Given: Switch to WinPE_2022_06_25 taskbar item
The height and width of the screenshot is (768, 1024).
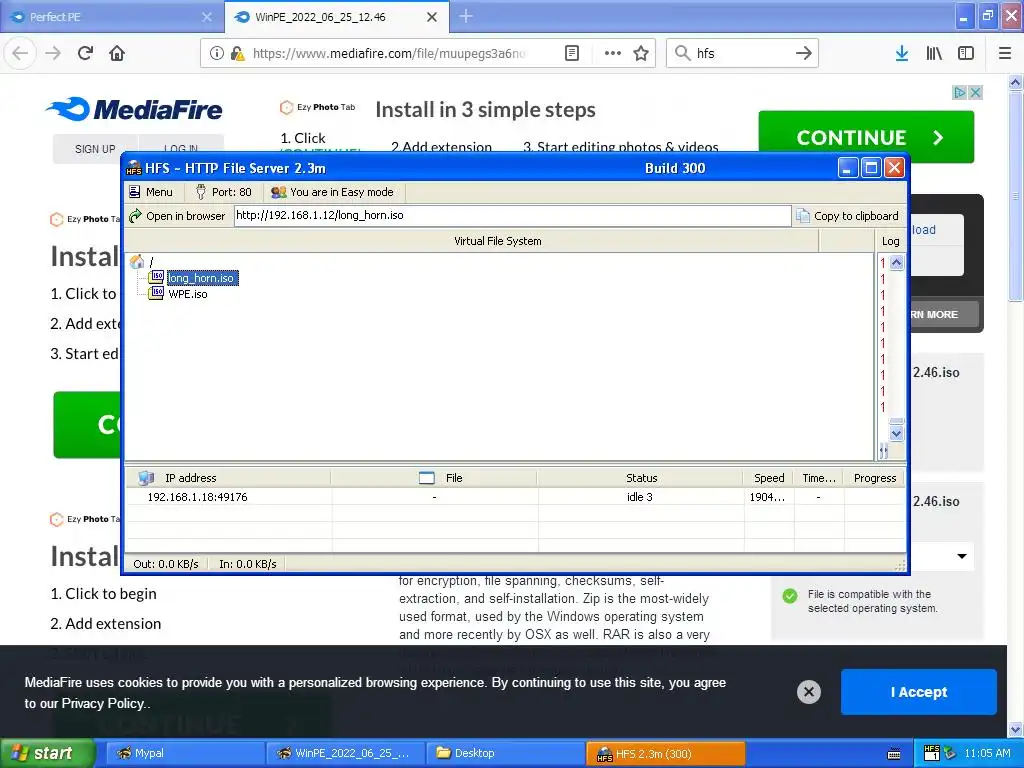Looking at the screenshot, I should (345, 753).
